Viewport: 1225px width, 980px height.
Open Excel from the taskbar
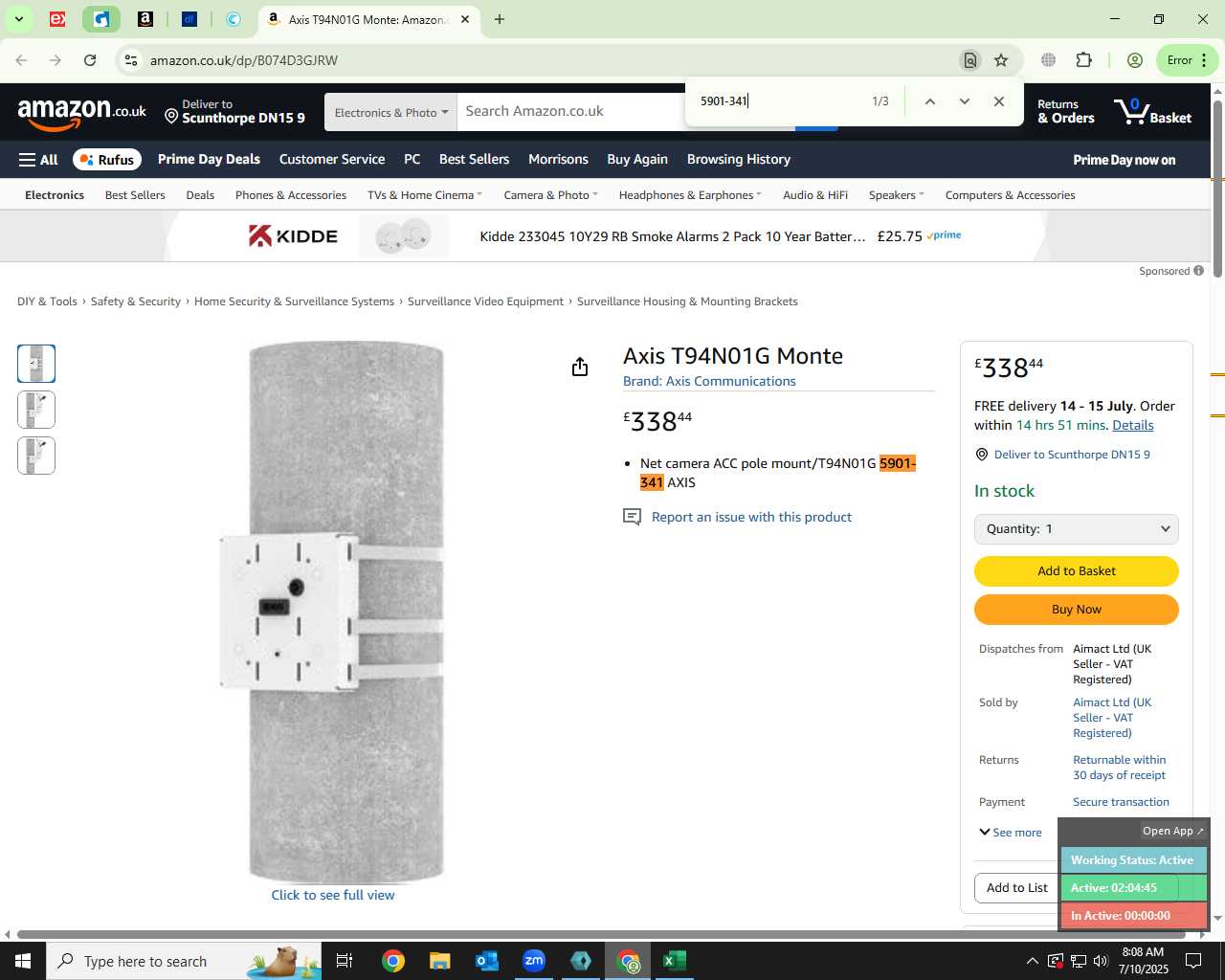[x=675, y=961]
